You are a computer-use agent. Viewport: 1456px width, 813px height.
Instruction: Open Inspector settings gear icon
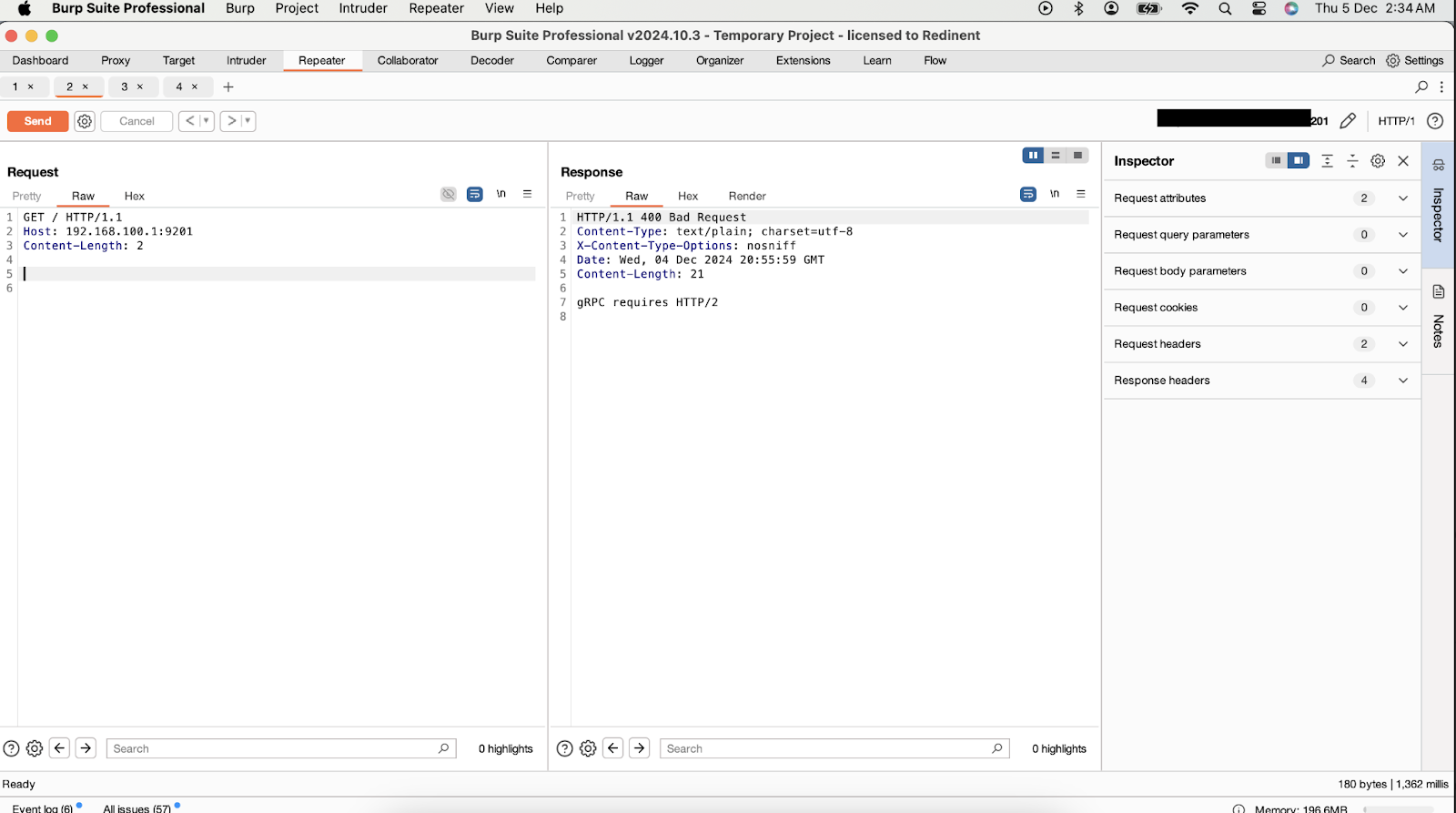[x=1378, y=161]
